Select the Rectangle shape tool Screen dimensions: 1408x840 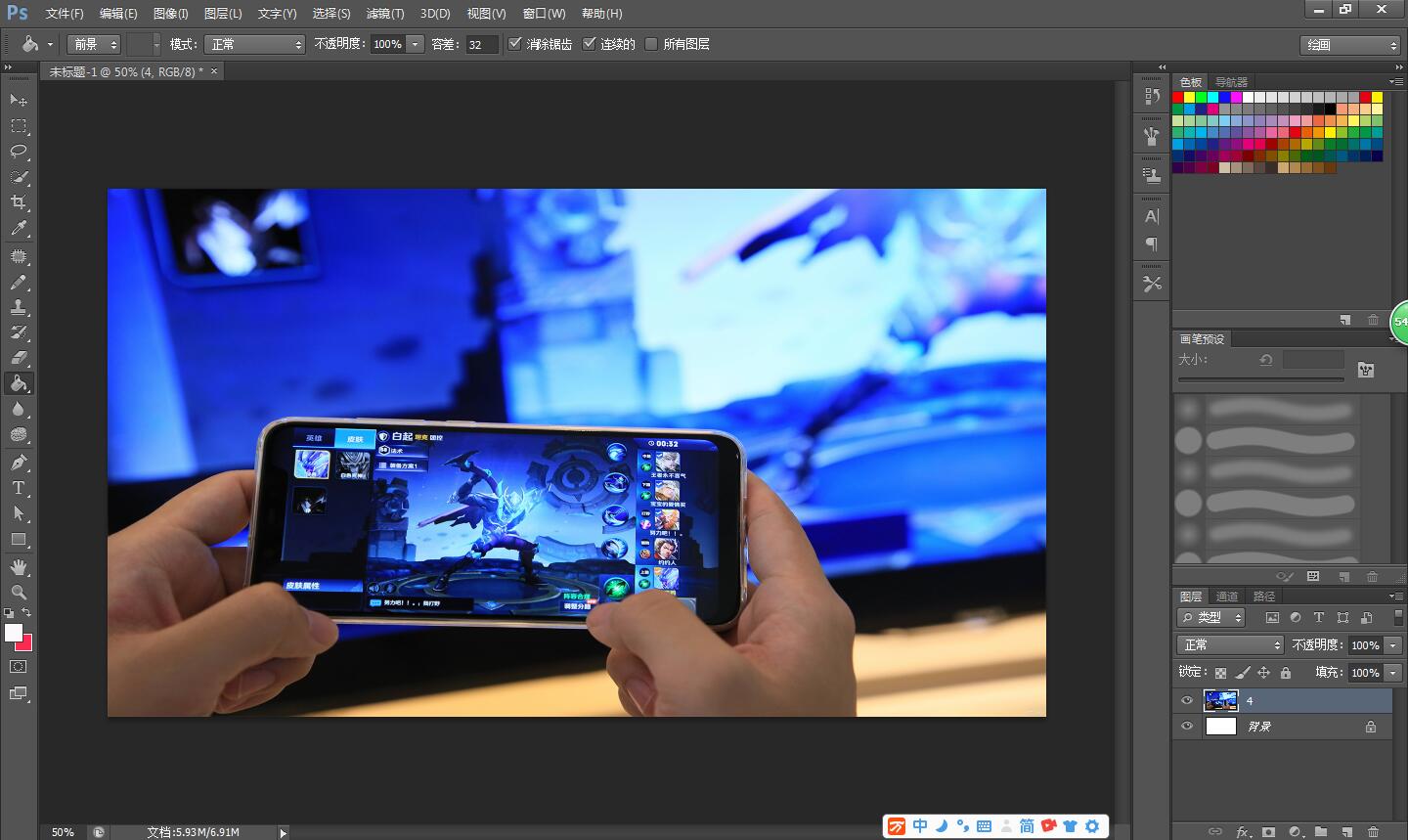point(19,539)
